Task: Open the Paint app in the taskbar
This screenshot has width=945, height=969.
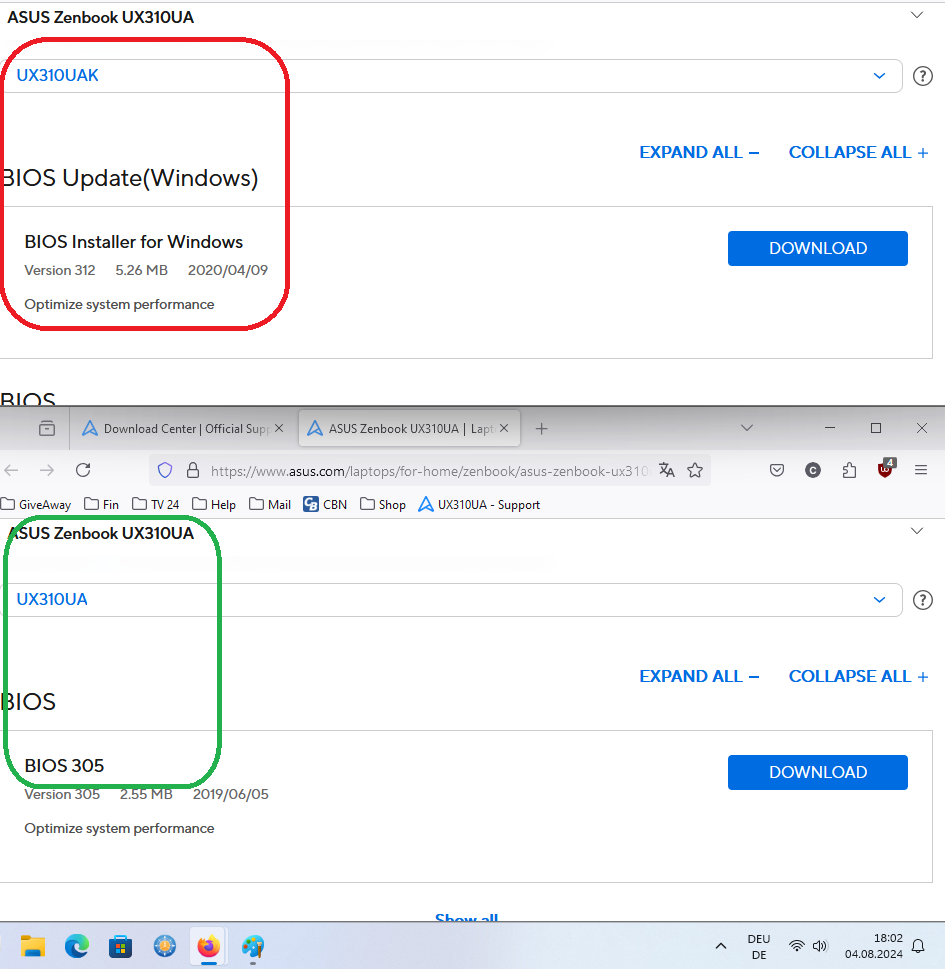Action: pos(253,946)
